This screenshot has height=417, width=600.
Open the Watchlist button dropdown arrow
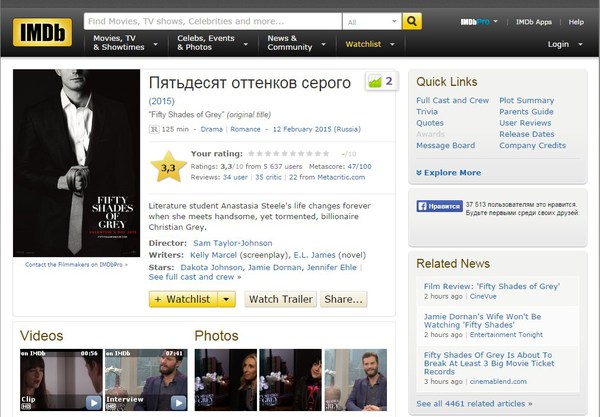[228, 299]
